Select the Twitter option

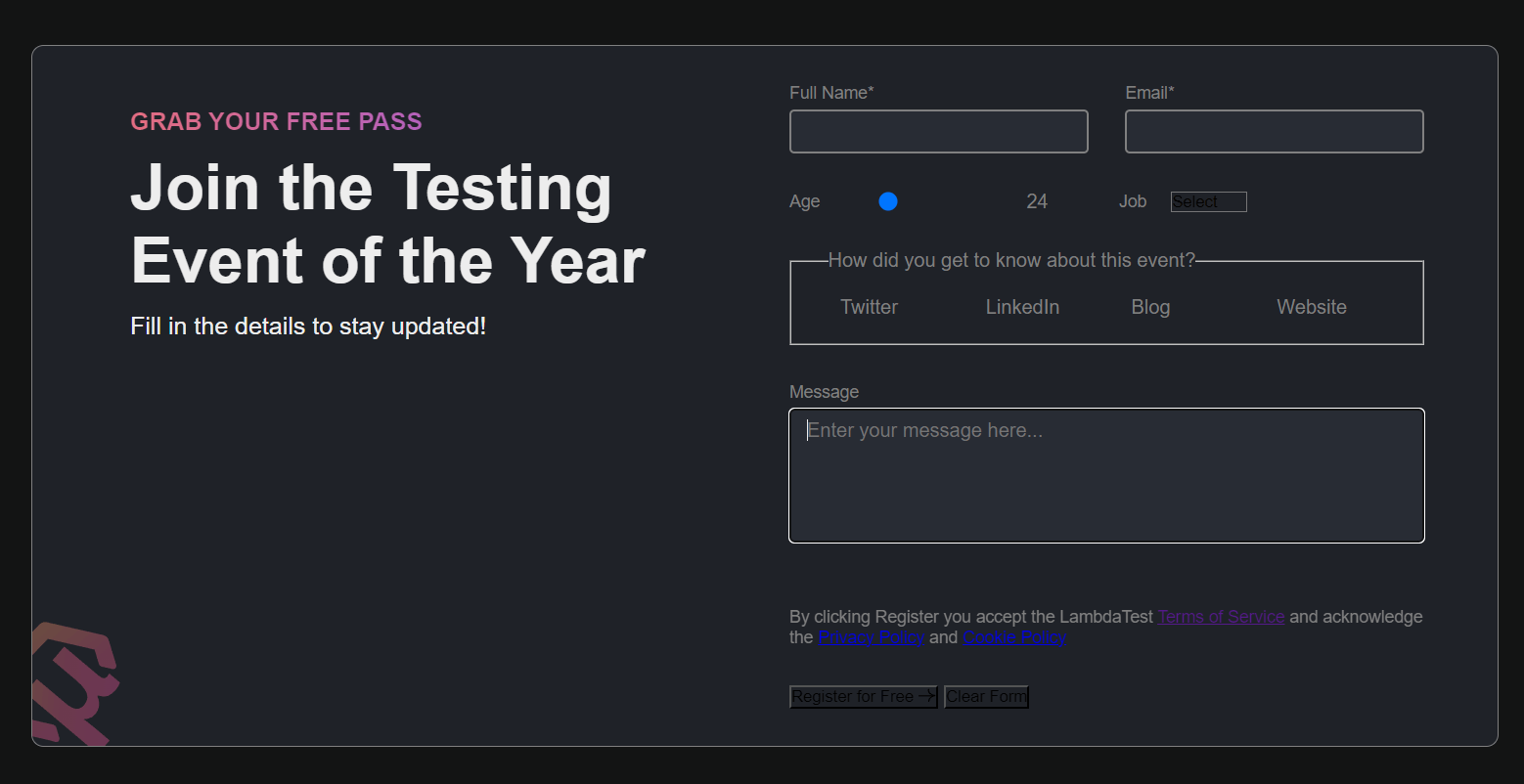[x=869, y=306]
